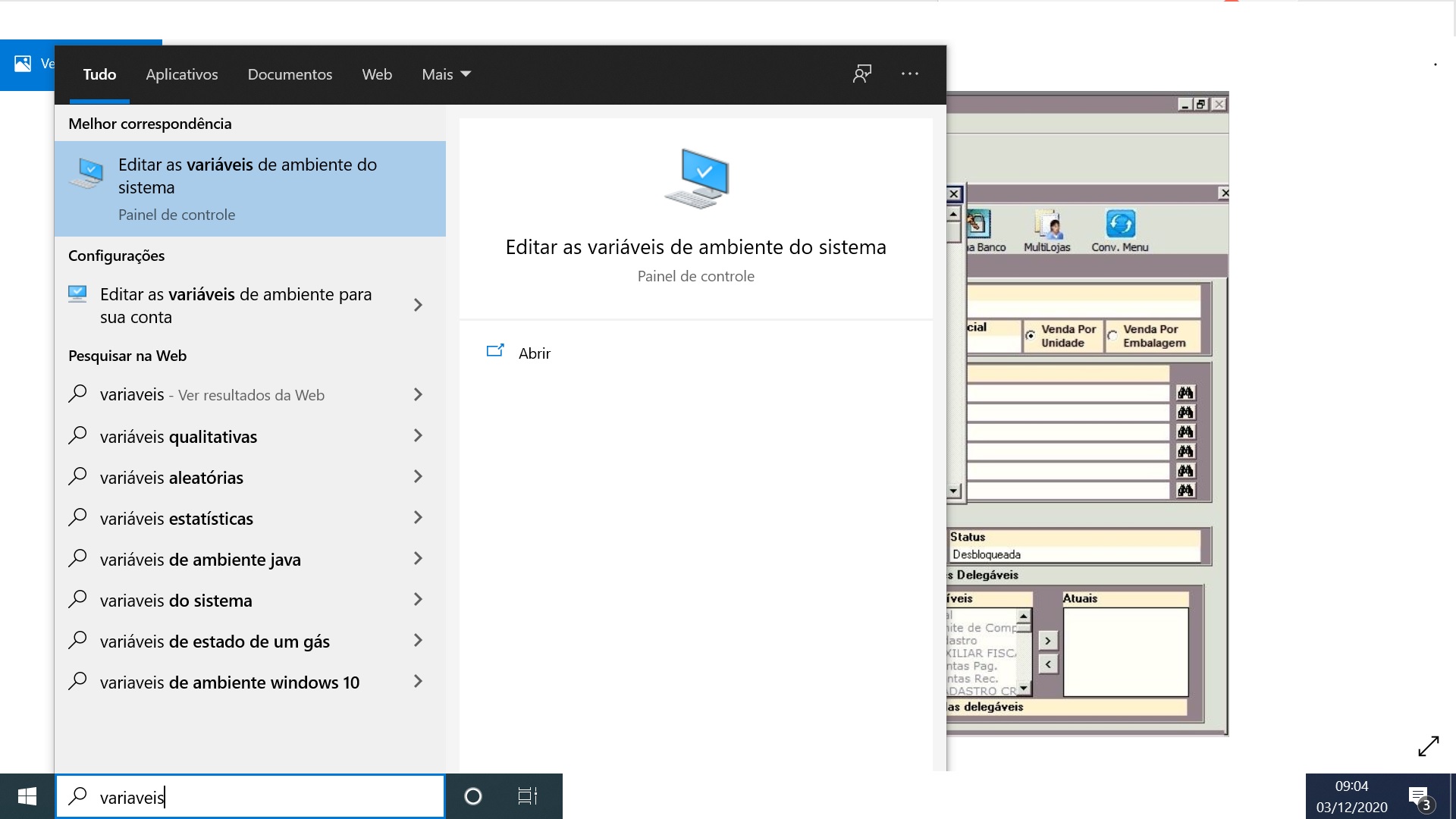Screen dimensions: 1456x819
Task: Click a binoculars lookup icon beside a field
Action: [1187, 392]
